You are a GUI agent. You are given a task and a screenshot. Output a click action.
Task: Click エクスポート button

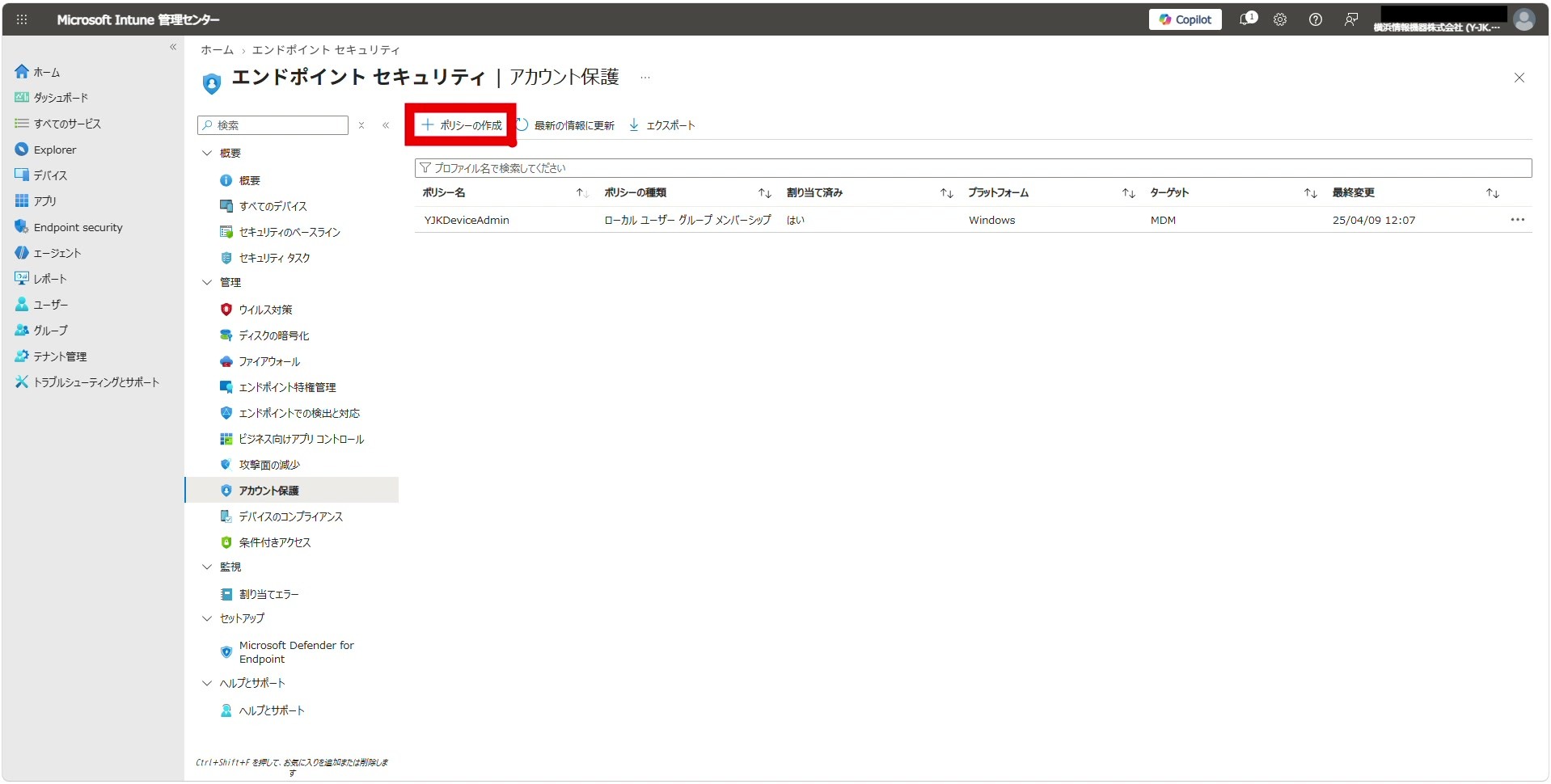point(661,125)
